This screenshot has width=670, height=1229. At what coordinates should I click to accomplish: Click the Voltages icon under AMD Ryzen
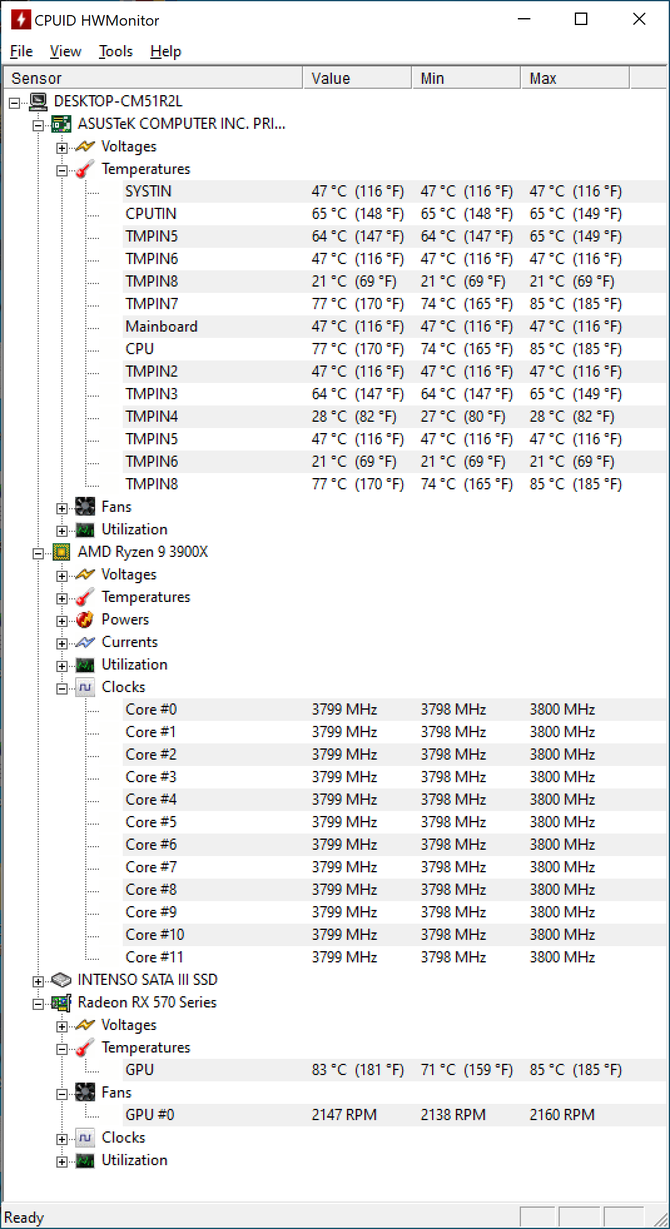tap(85, 574)
